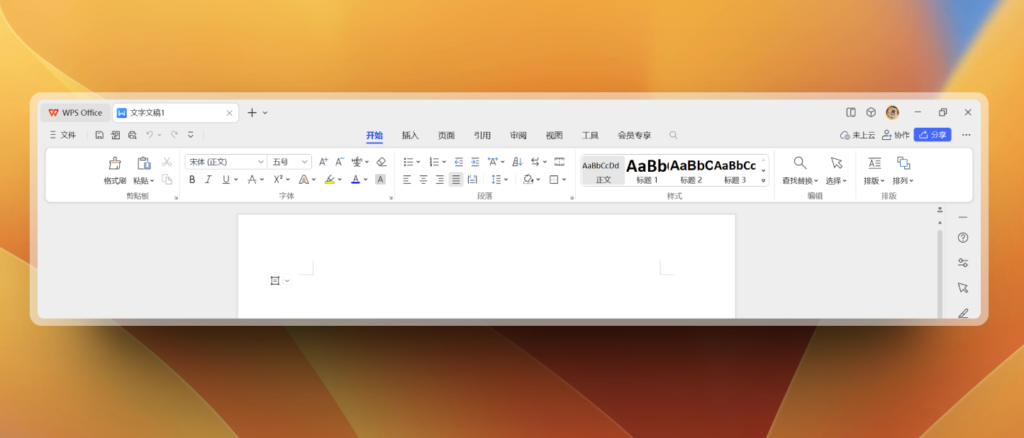This screenshot has height=438, width=1024.
Task: Open the new tab dropdown chevron
Action: 265,113
